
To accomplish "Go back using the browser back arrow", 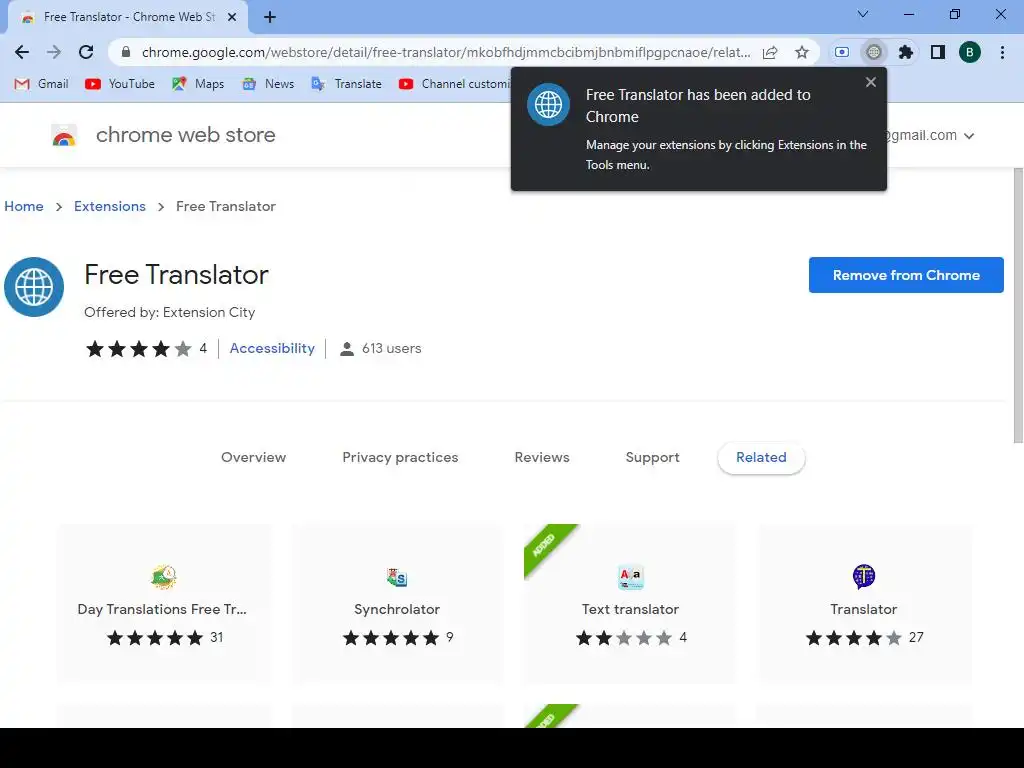I will point(22,52).
